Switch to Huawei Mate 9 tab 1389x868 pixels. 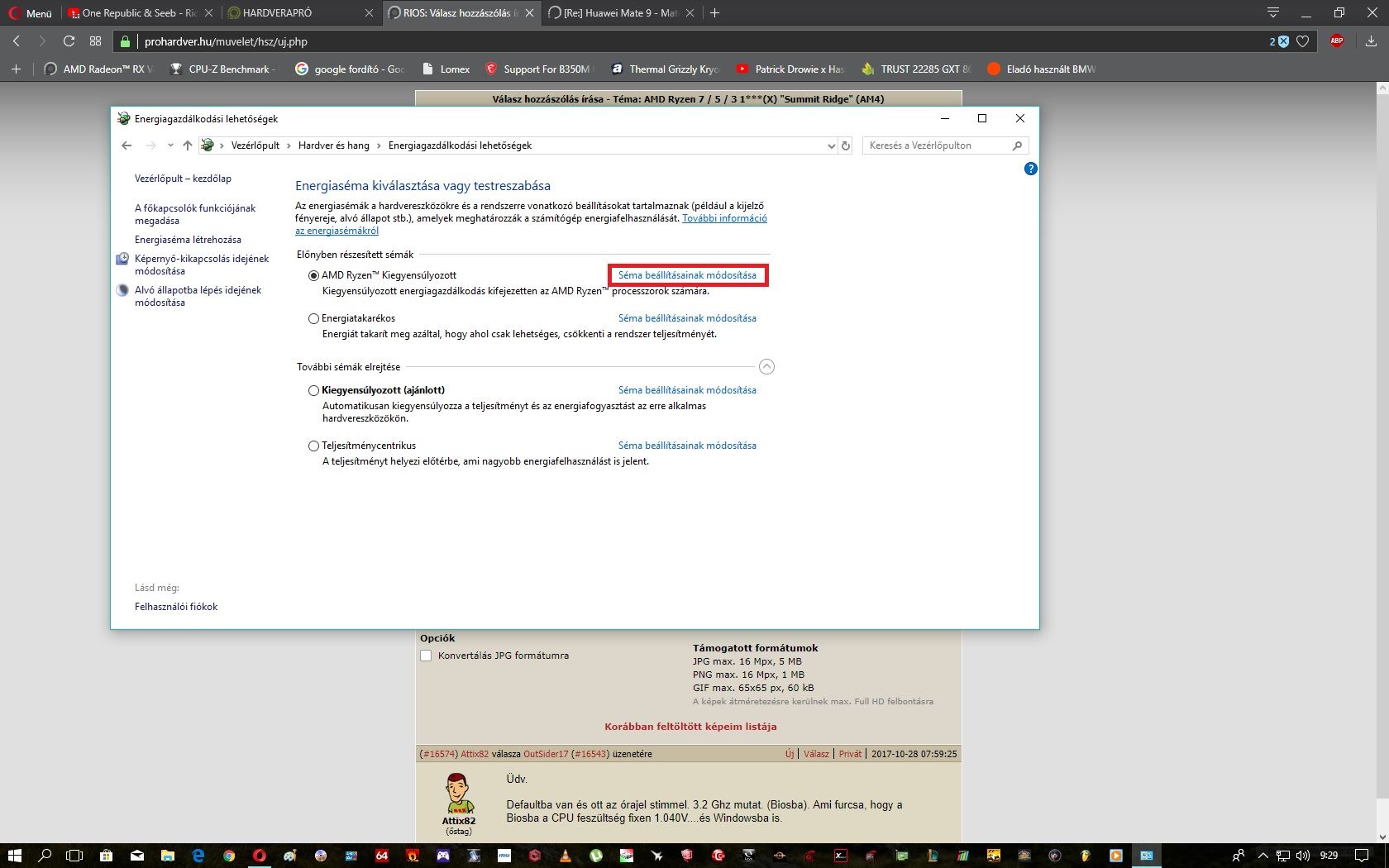tap(622, 13)
